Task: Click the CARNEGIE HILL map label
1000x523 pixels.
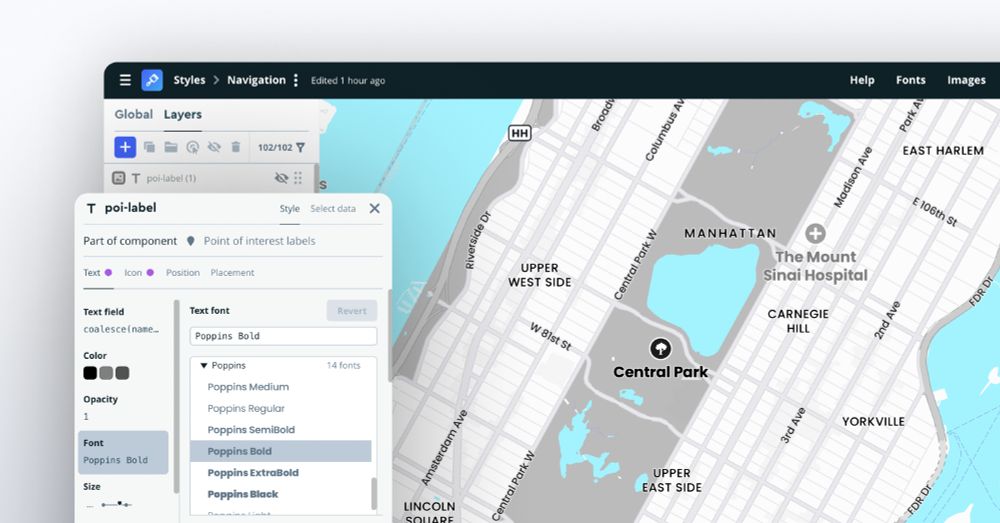Action: tap(798, 321)
